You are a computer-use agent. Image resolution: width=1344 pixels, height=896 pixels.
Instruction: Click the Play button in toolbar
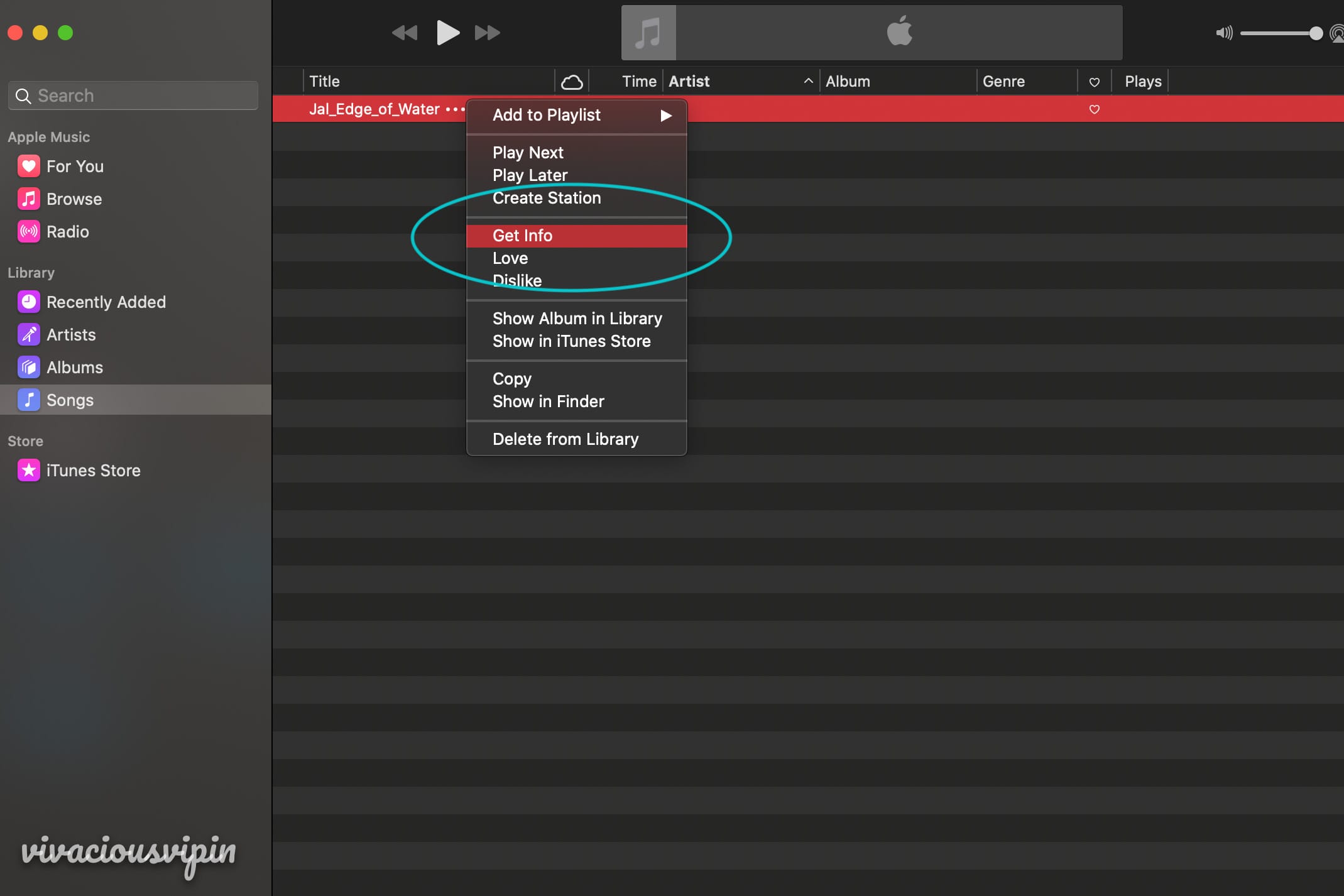pyautogui.click(x=446, y=32)
